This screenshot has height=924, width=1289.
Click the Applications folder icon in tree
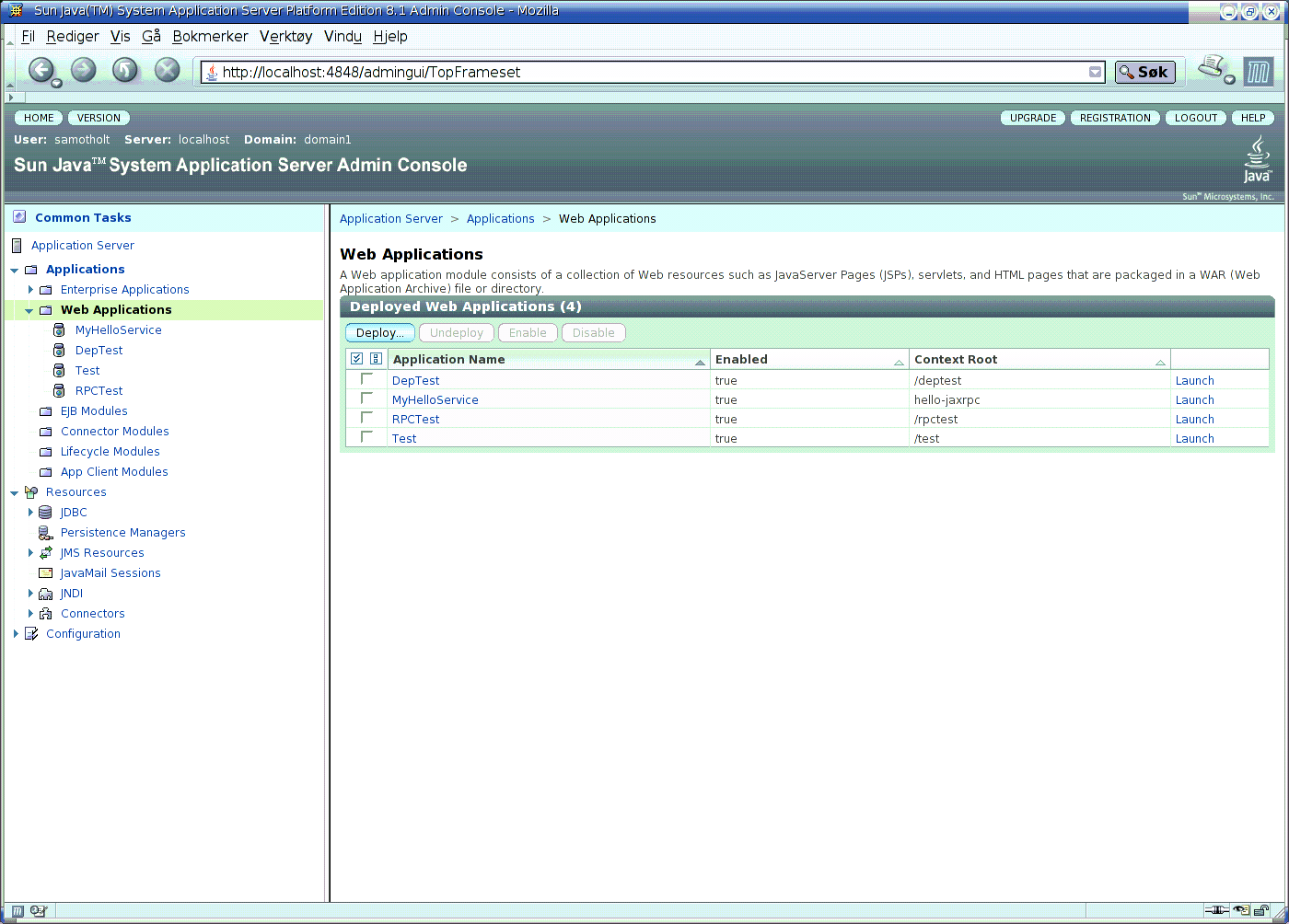point(31,270)
